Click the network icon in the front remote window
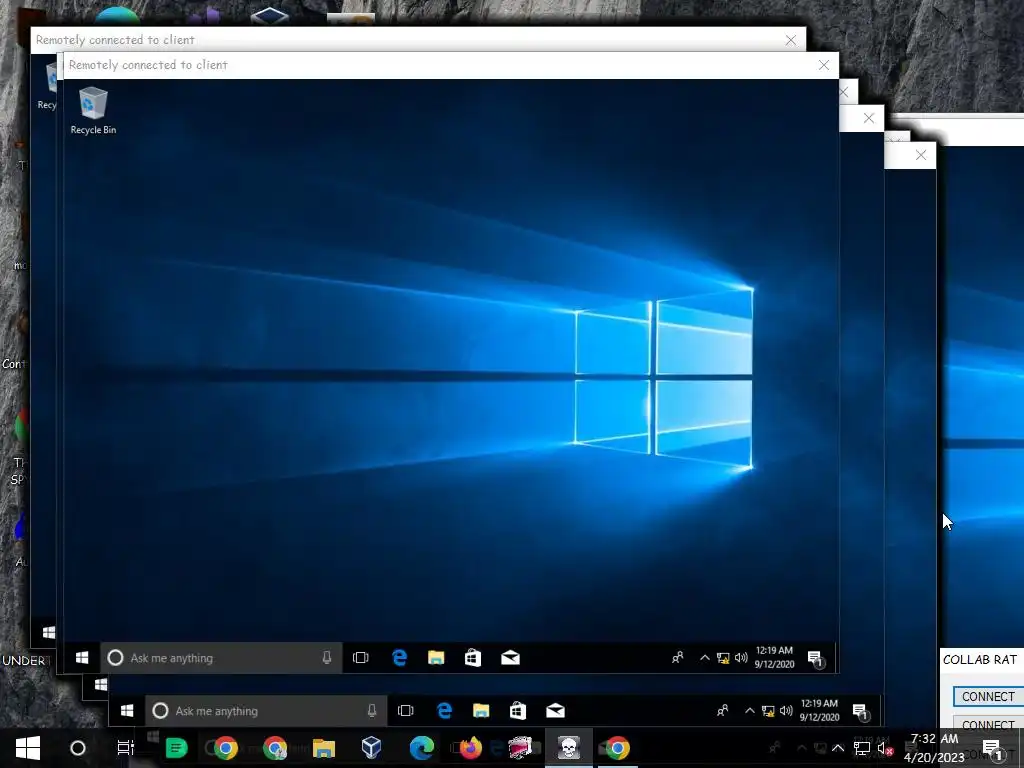This screenshot has height=768, width=1024. point(723,658)
